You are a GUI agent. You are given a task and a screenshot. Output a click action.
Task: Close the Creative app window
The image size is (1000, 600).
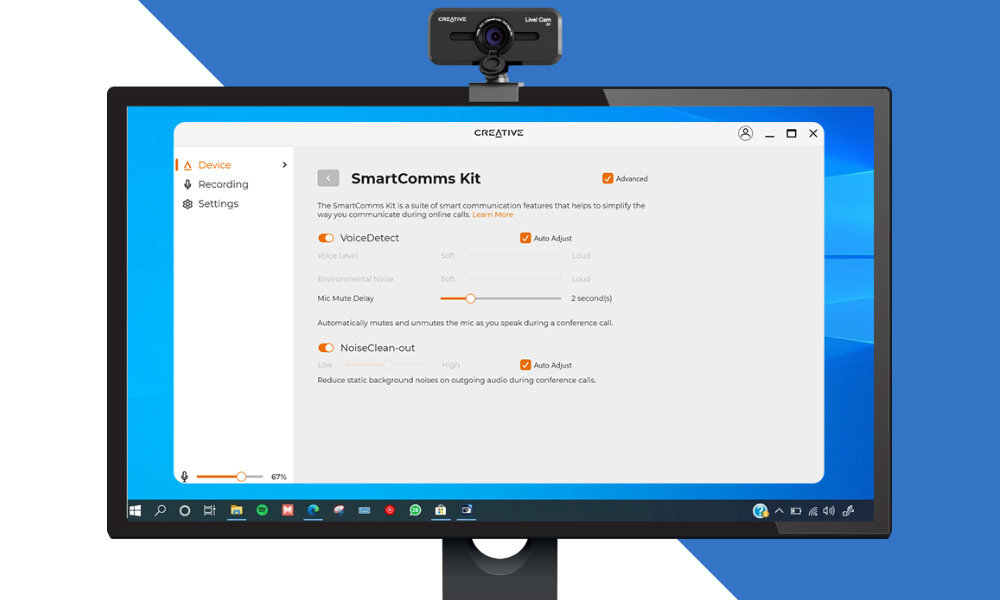pos(813,133)
